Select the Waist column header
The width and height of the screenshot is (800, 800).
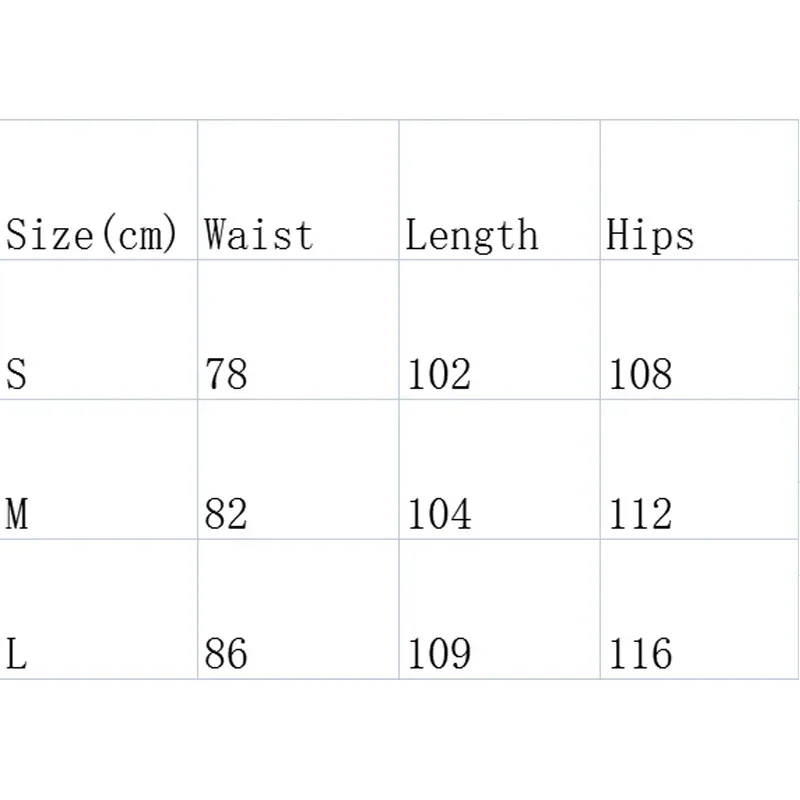point(259,236)
